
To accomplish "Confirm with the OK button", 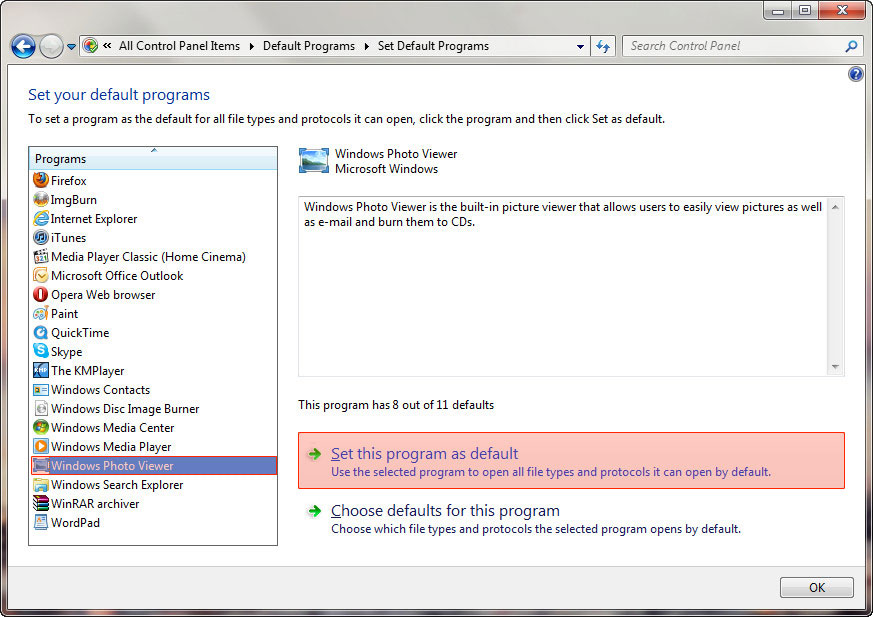I will (816, 587).
